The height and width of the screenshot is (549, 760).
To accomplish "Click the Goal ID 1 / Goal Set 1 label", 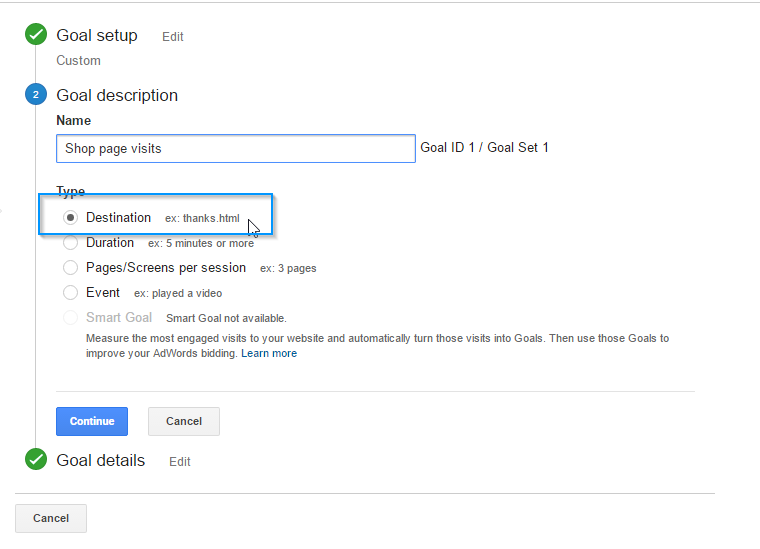I will (x=484, y=147).
